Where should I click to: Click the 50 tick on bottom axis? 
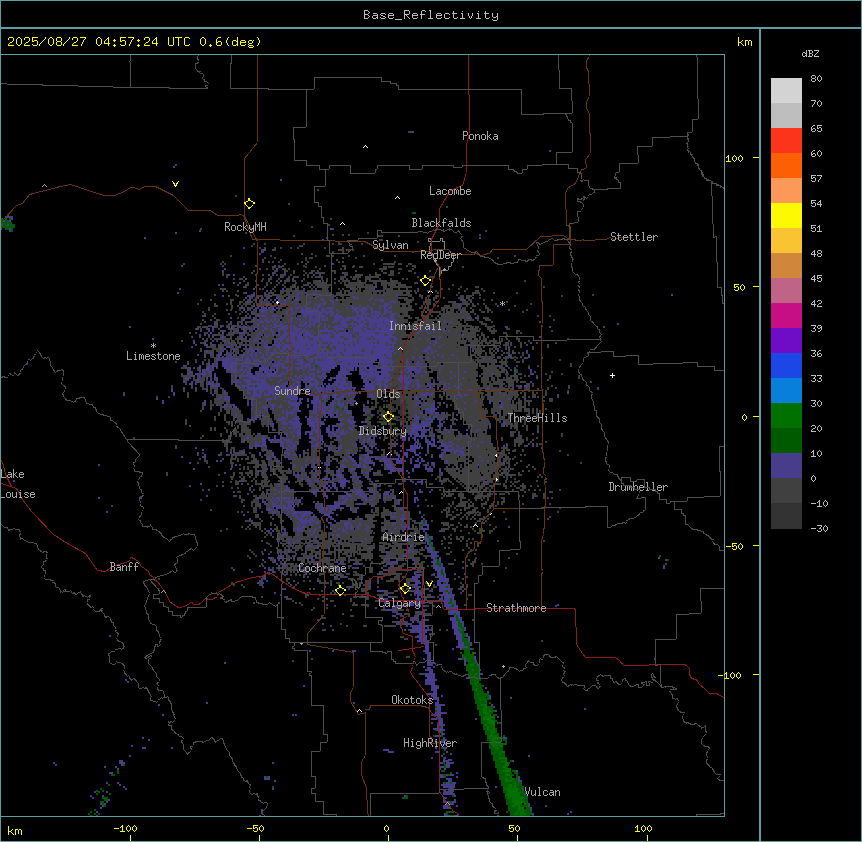515,828
